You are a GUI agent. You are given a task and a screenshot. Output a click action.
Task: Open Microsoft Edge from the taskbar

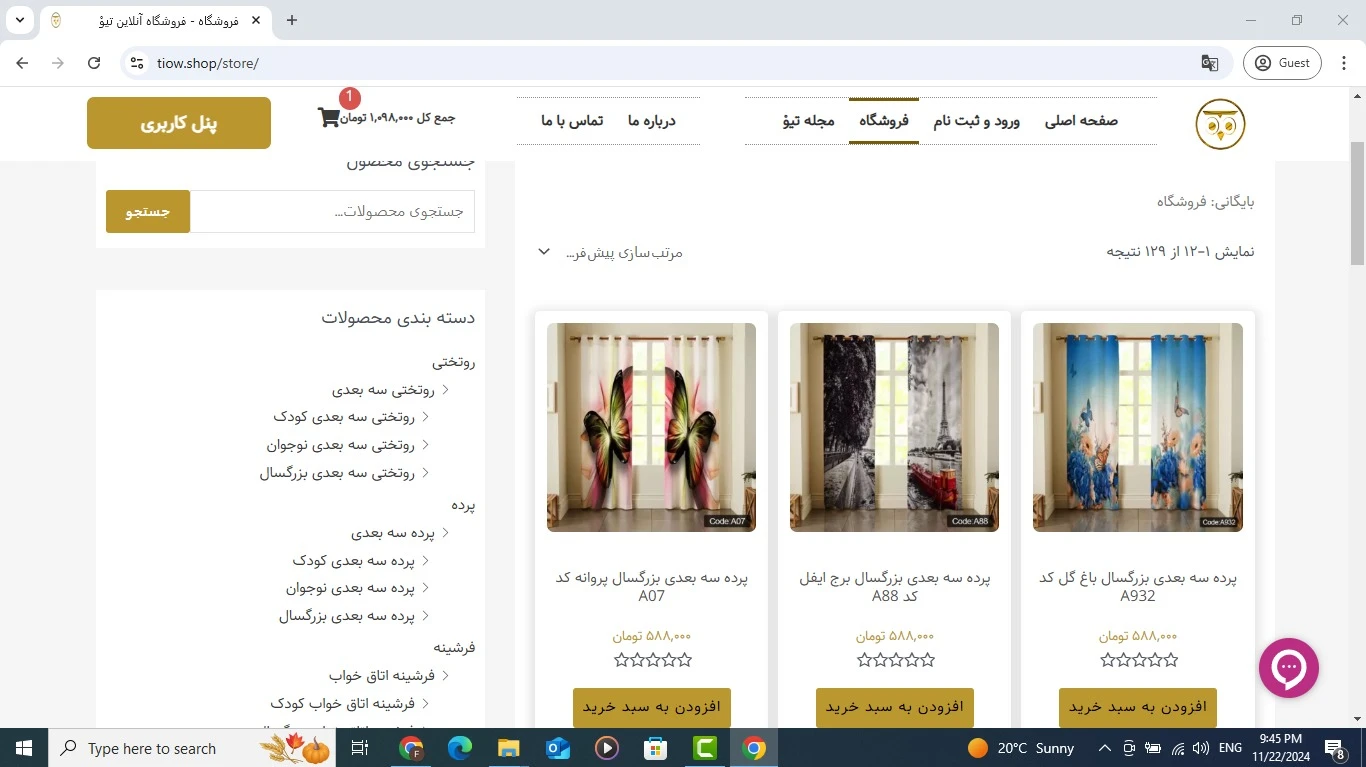[459, 748]
